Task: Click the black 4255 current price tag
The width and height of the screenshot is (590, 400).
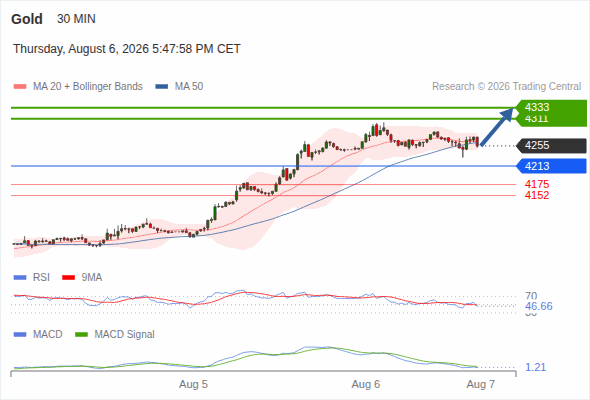Action: point(551,146)
